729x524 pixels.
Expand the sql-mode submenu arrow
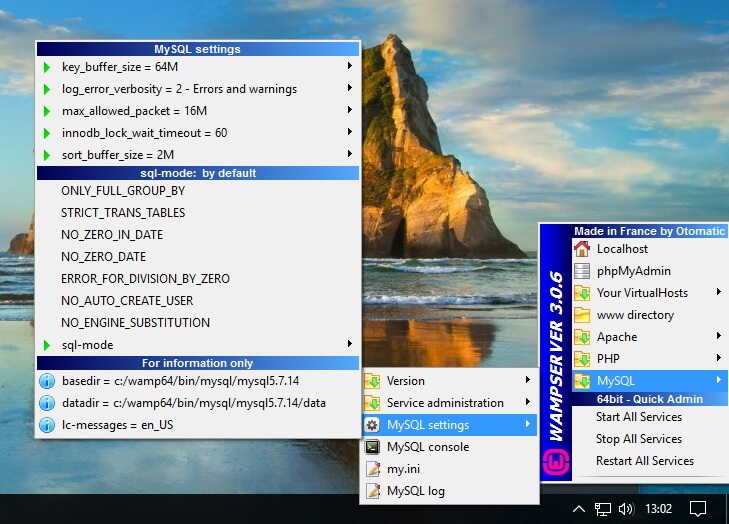click(x=349, y=345)
